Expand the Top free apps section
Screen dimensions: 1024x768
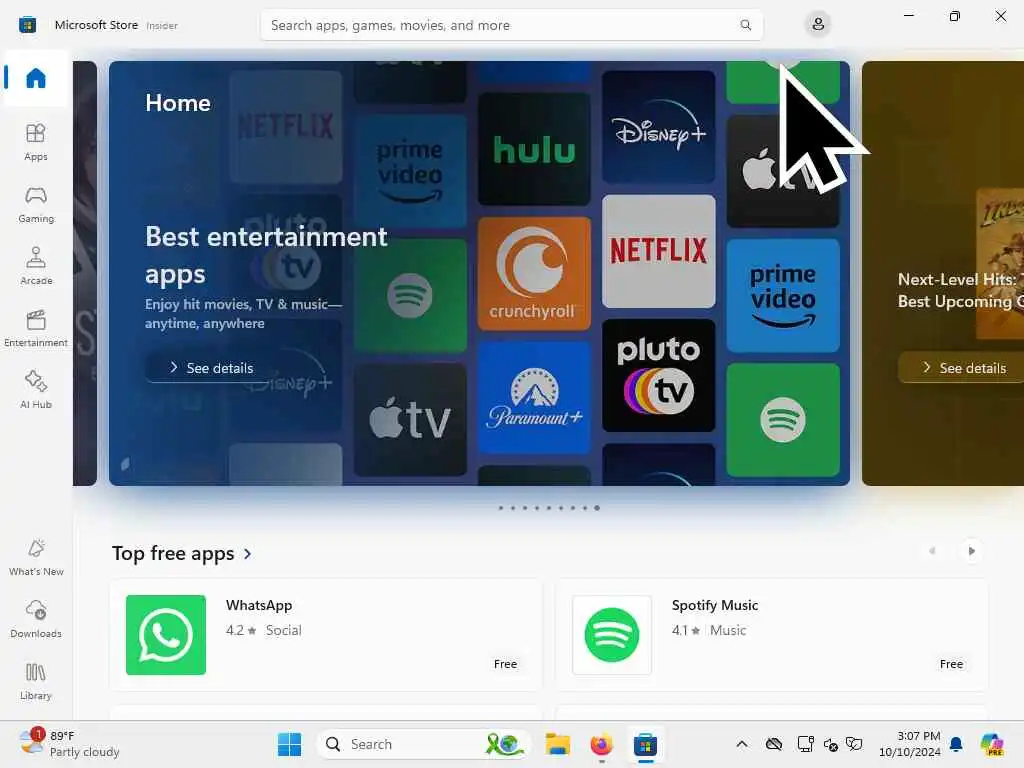[182, 553]
